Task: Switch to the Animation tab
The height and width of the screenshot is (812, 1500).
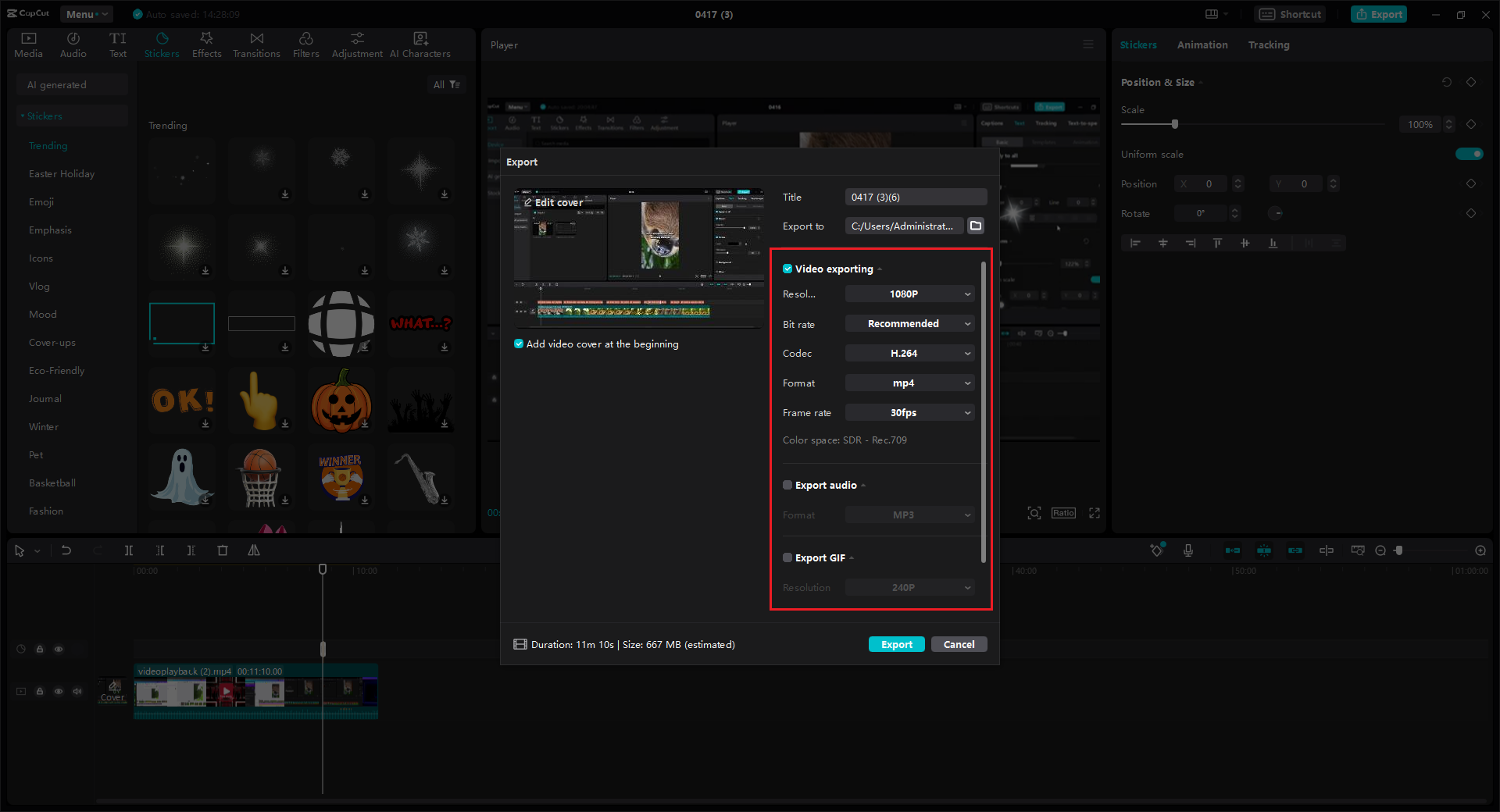Action: [1202, 45]
